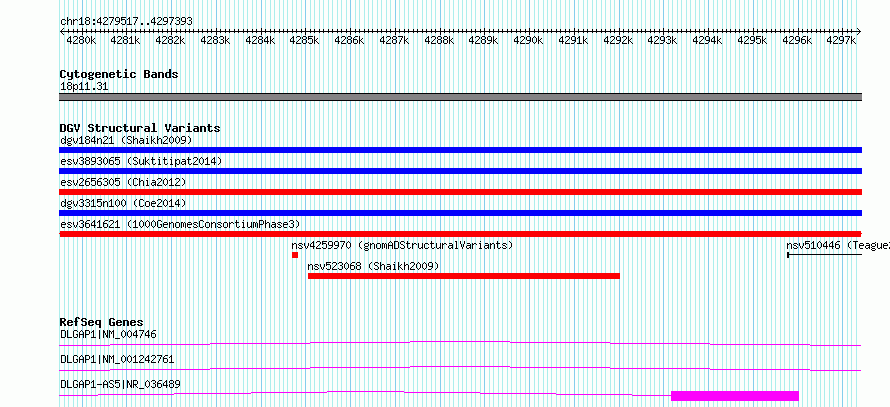Screen dimensions: 890x407
Task: Click the dgv184n21 (Shaikh2009) label
Action: click(126, 140)
